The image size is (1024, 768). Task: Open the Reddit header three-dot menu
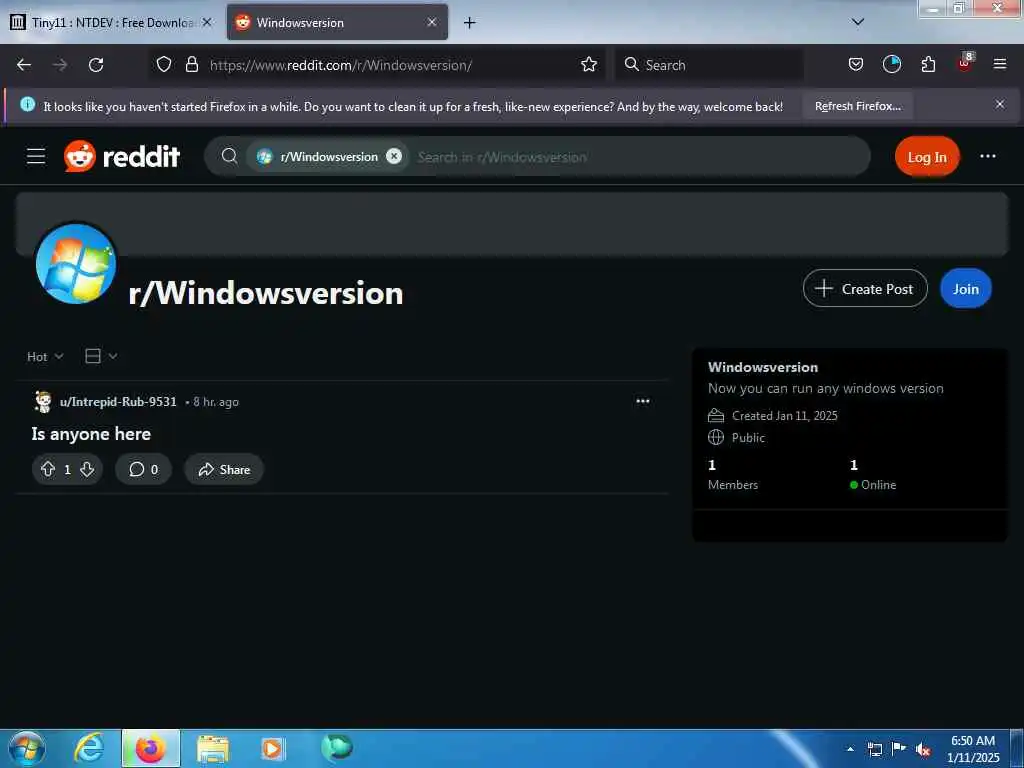(x=987, y=156)
